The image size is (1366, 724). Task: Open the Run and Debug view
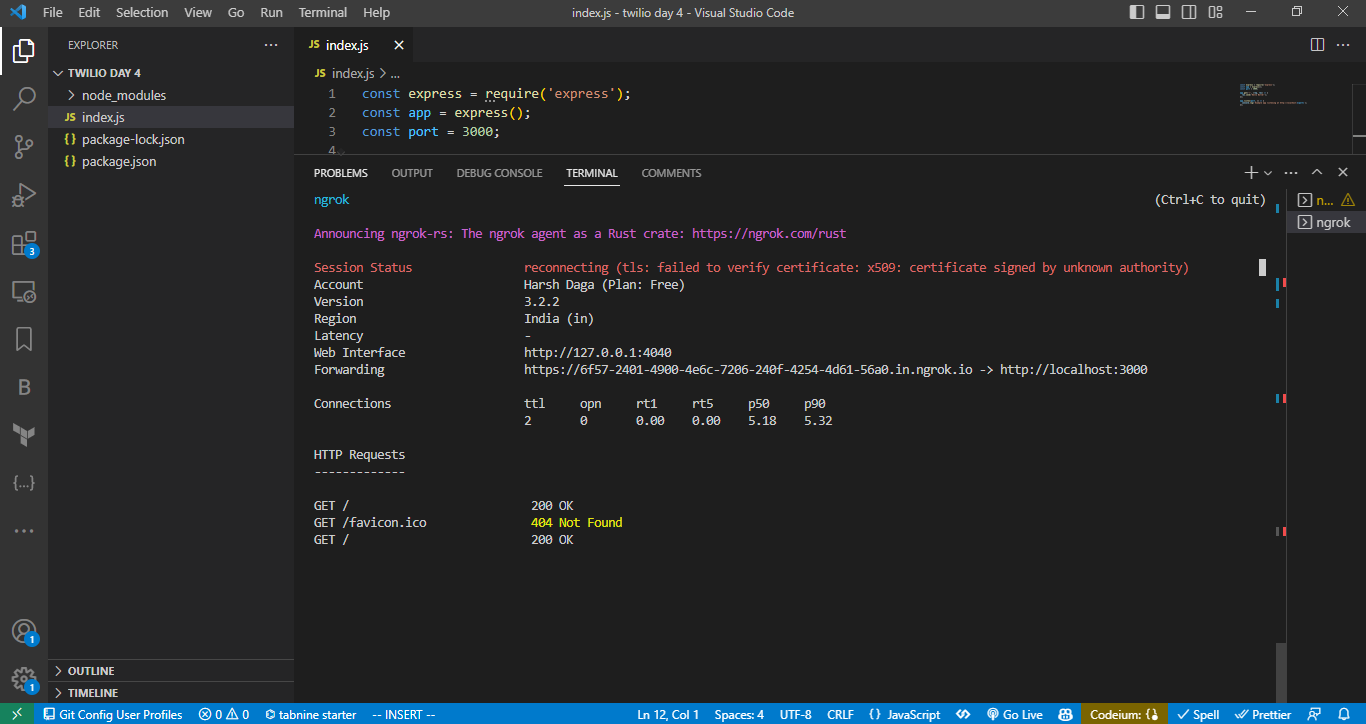pos(24,195)
